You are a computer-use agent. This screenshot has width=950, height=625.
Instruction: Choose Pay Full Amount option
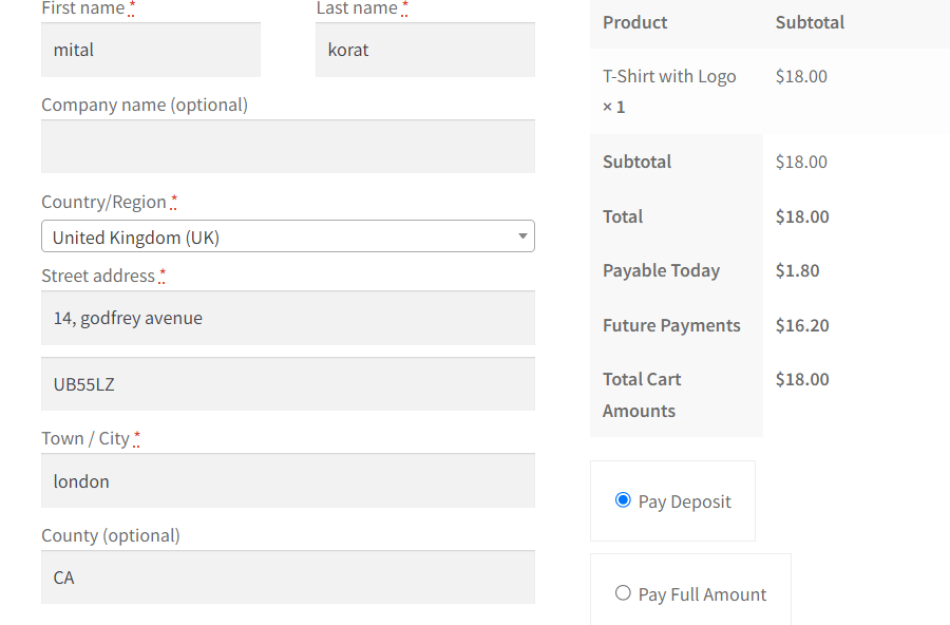click(x=623, y=594)
